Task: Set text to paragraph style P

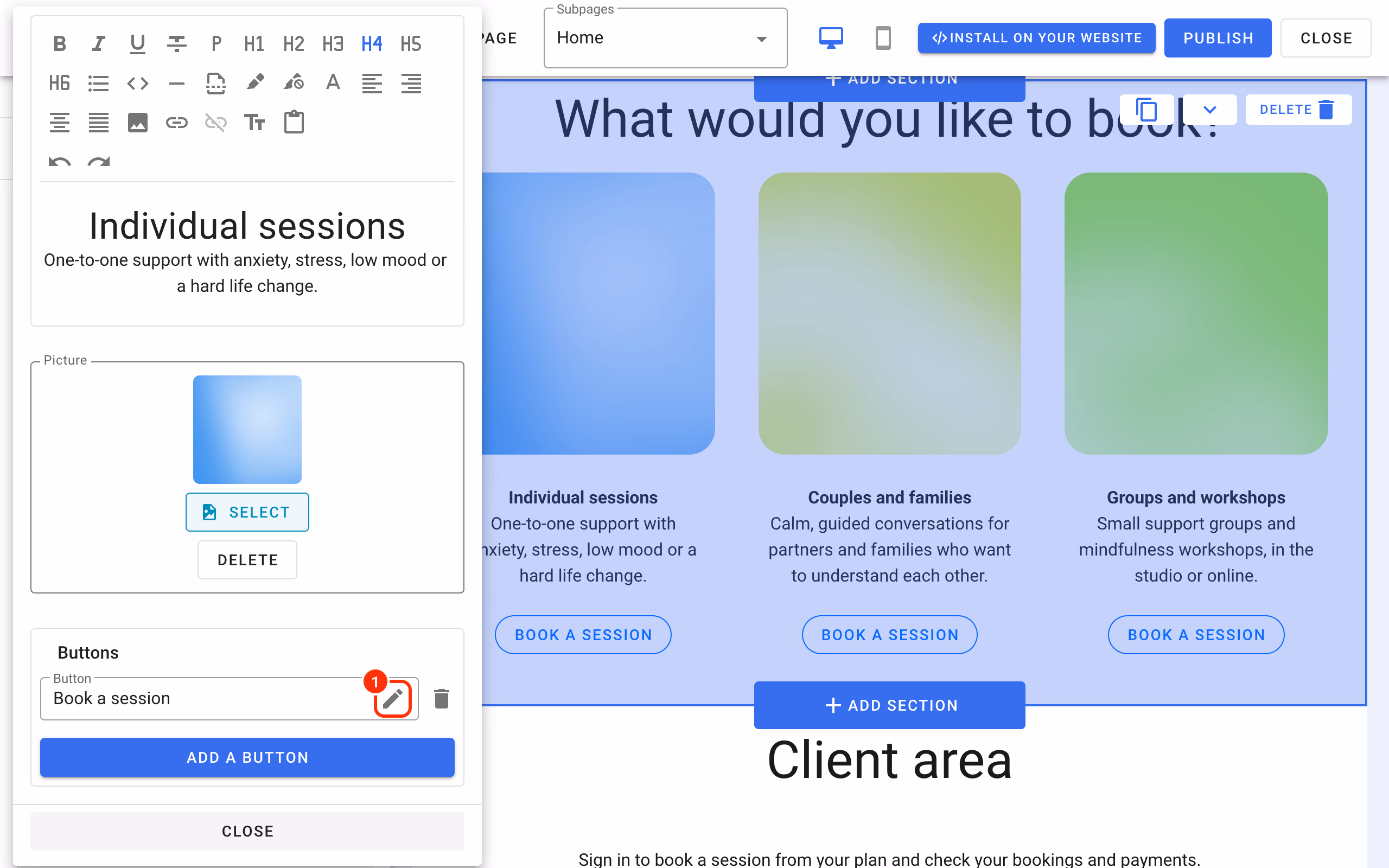Action: point(216,43)
